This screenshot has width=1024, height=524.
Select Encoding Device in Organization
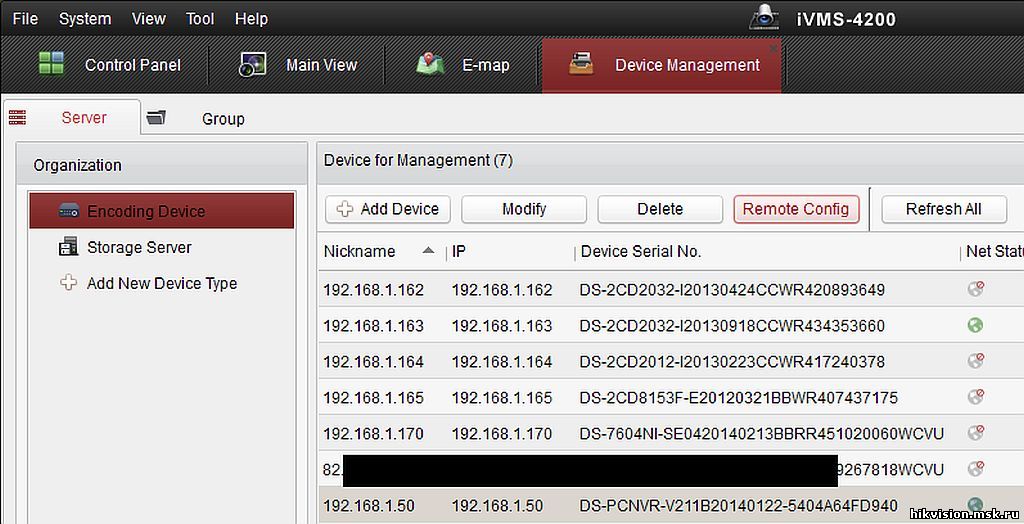pyautogui.click(x=162, y=211)
